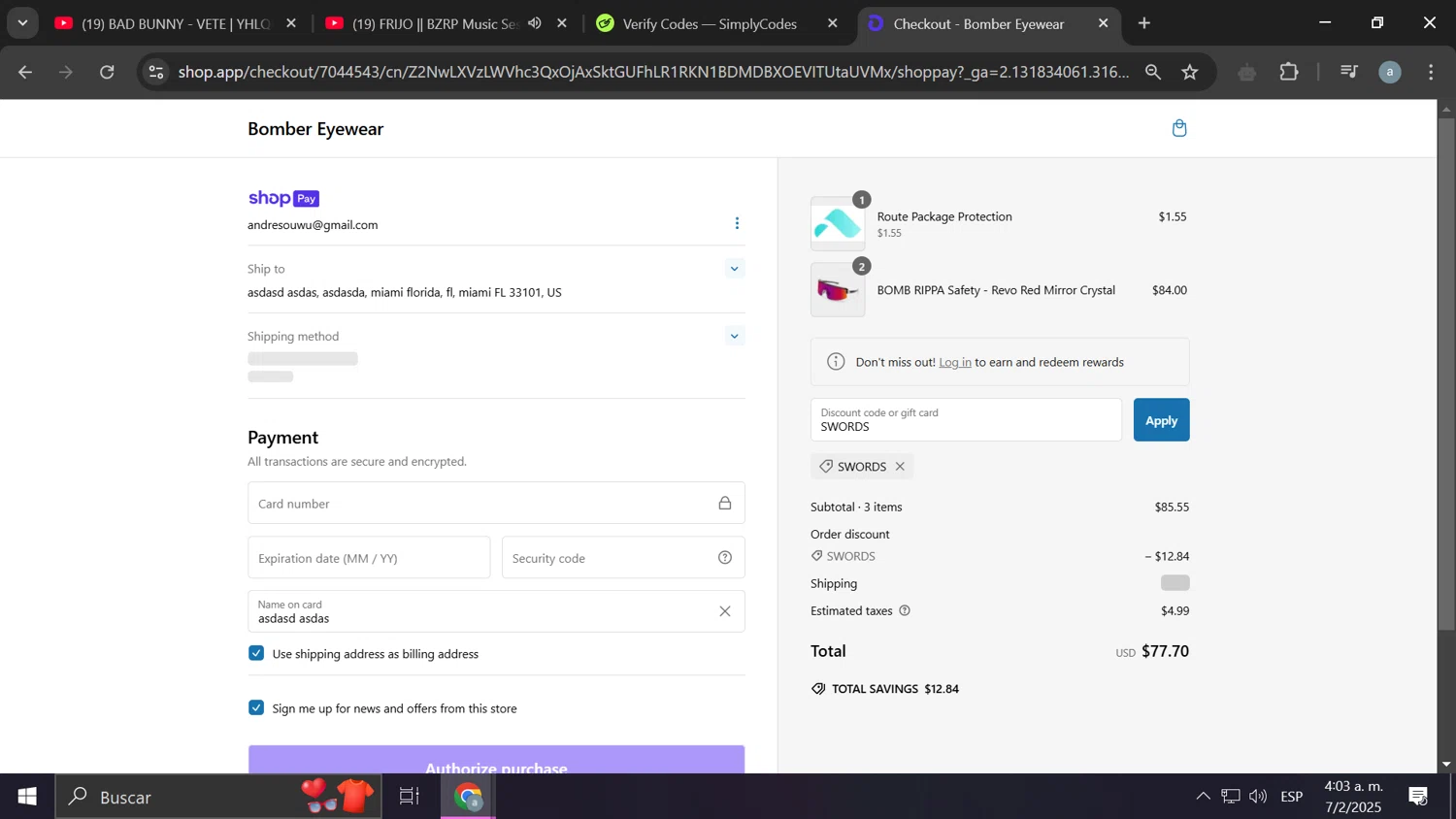Focus the Expiration date field
The image size is (1456, 819).
[x=369, y=558]
